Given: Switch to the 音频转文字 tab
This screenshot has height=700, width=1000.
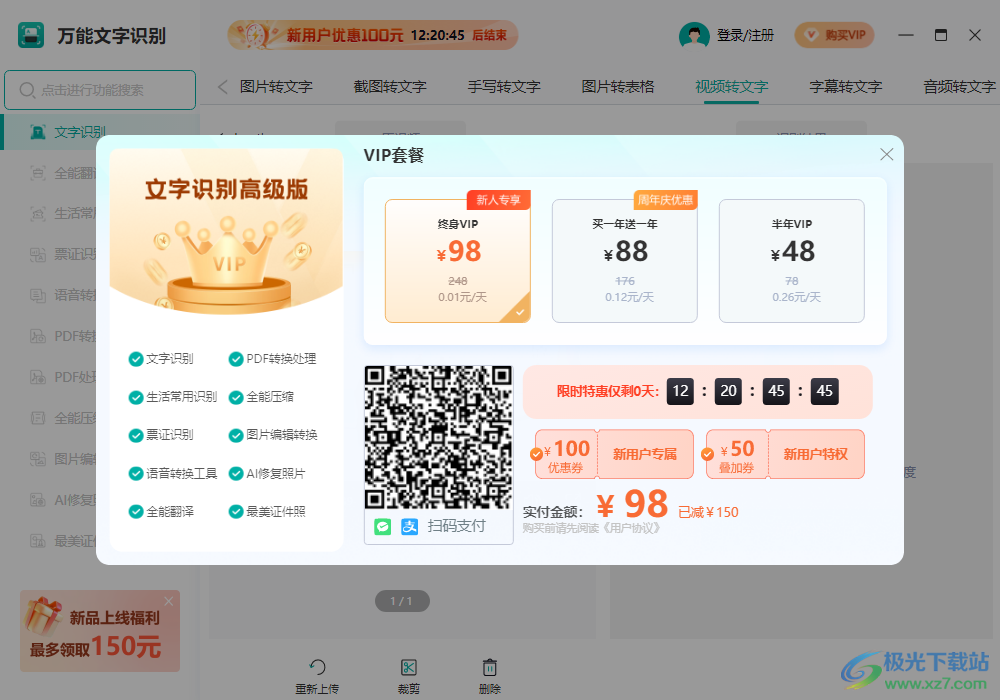Looking at the screenshot, I should tap(959, 87).
